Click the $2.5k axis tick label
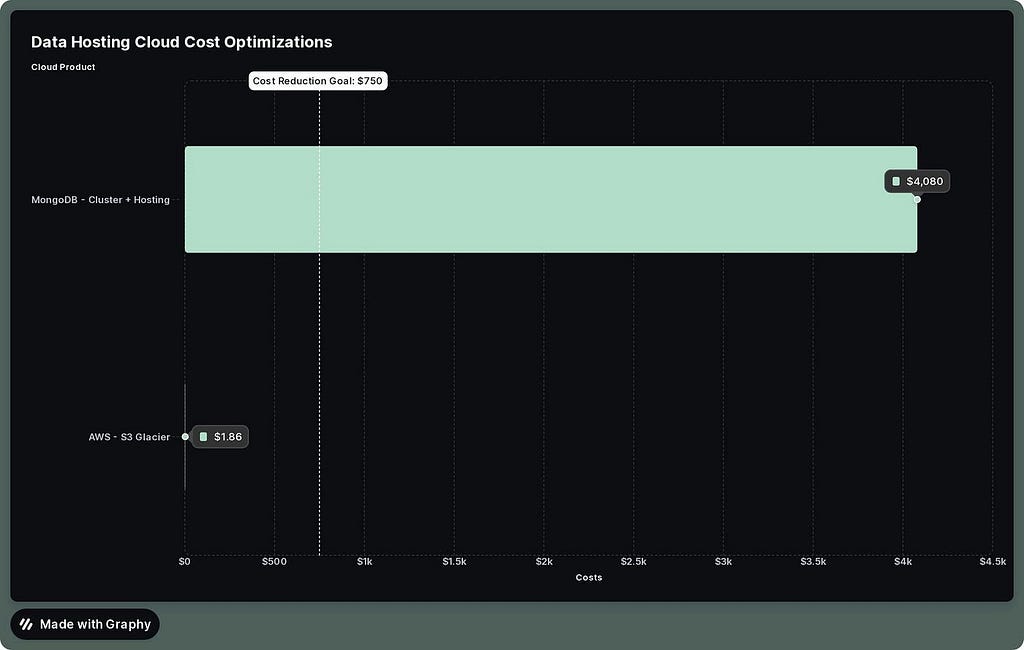Screen dimensions: 1024x650 tap(633, 561)
